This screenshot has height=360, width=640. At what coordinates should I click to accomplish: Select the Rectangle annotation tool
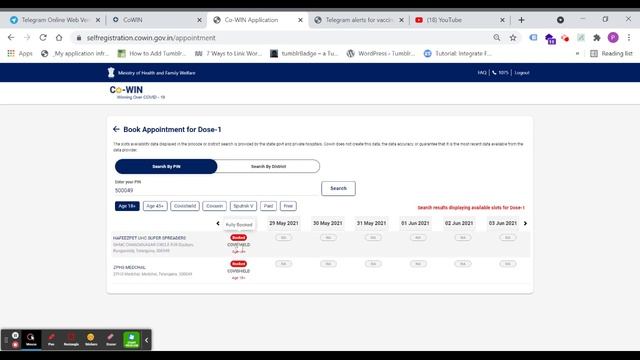click(x=71, y=339)
